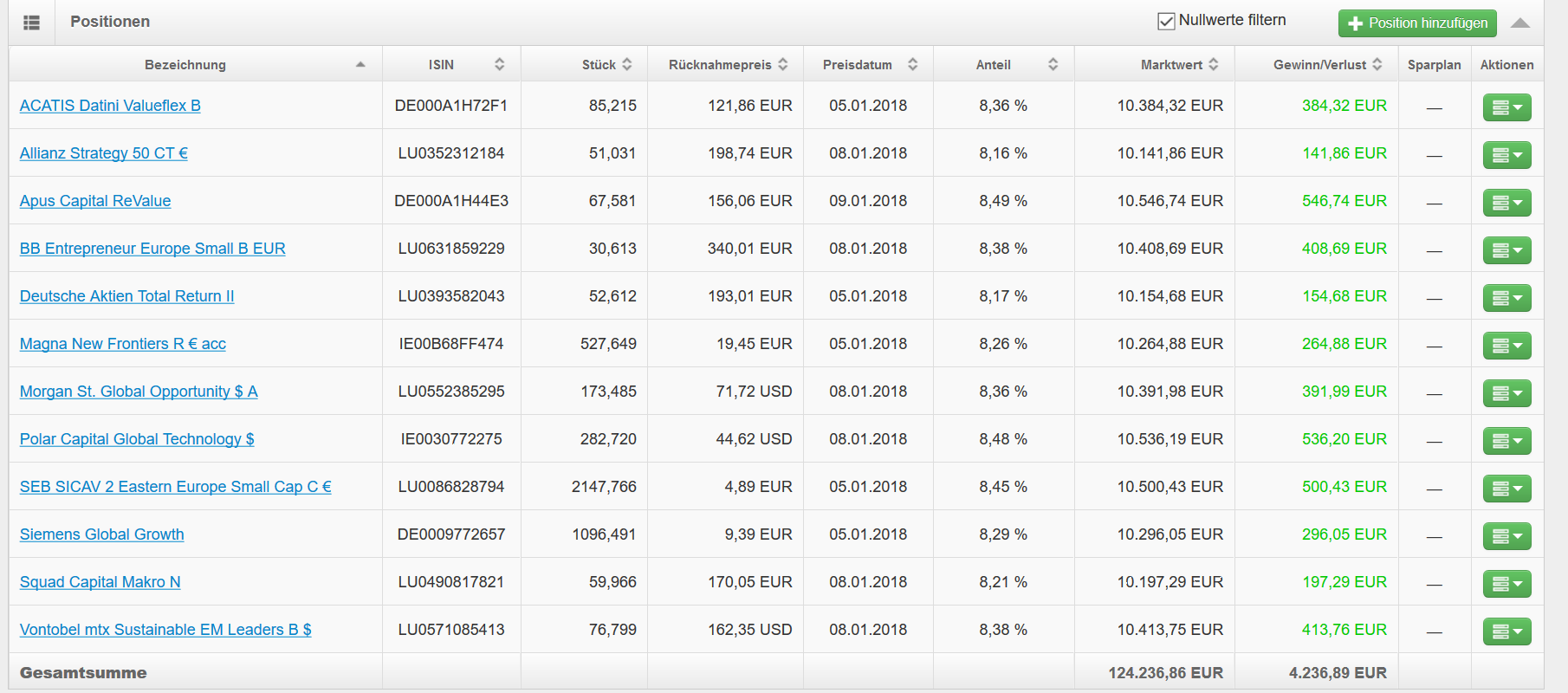Open actions dropdown for Polar Capital Global Technology
The width and height of the screenshot is (1568, 693).
[1507, 441]
